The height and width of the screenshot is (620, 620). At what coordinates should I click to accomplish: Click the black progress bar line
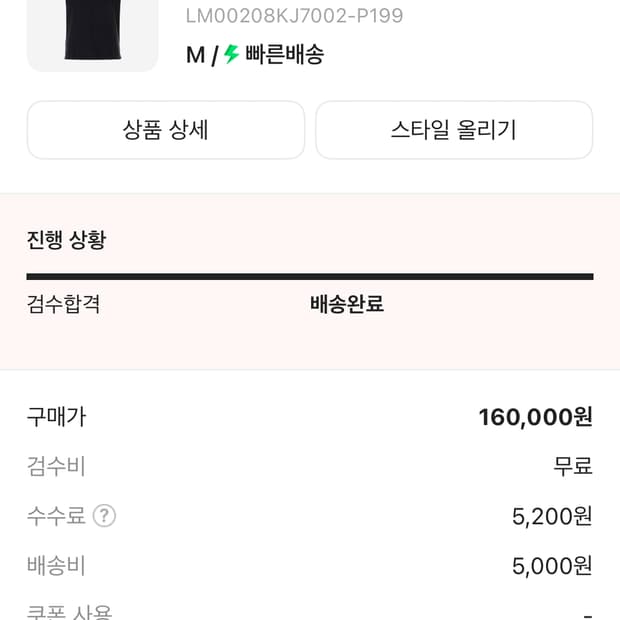310,276
